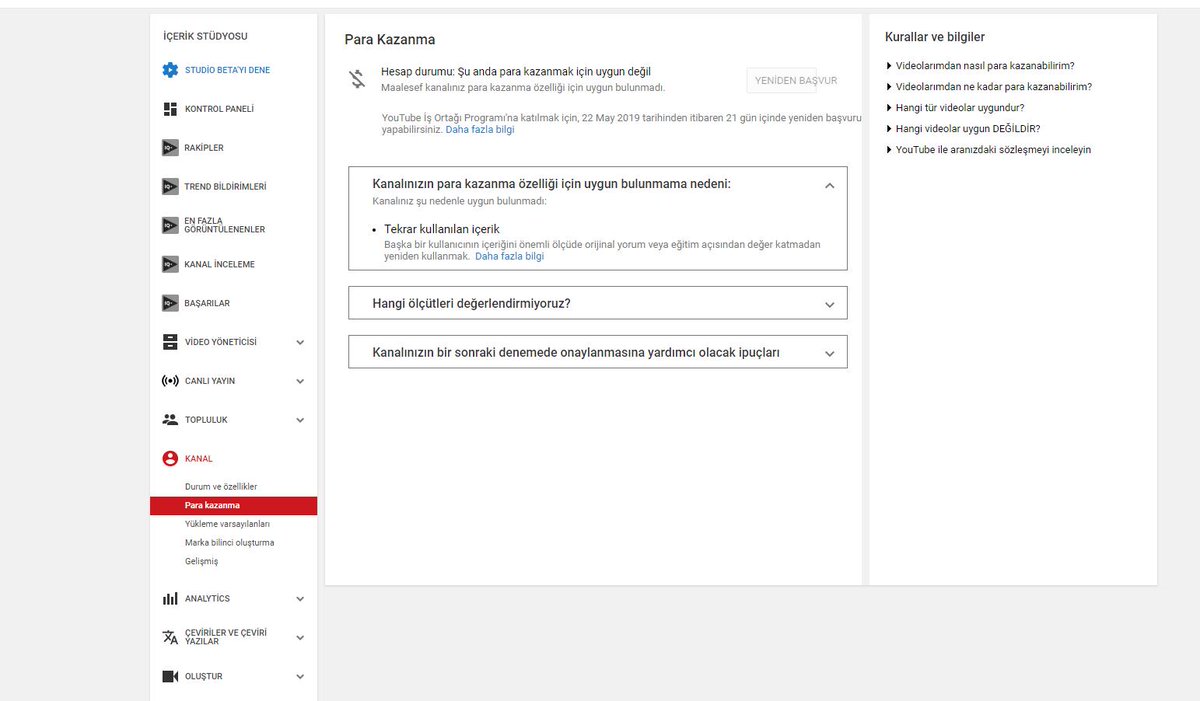Expand the Analytics menu chevron
This screenshot has width=1200, height=701.
300,599
